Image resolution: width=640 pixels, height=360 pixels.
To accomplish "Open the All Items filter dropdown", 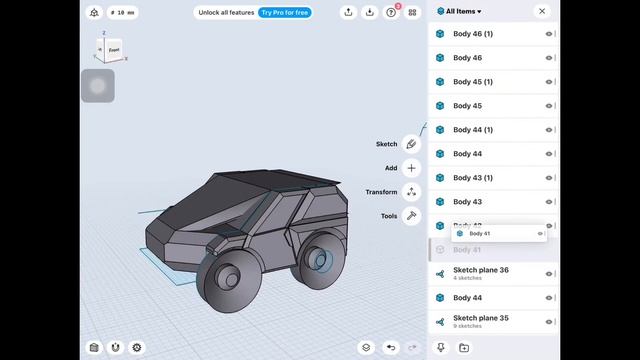I will coord(459,11).
